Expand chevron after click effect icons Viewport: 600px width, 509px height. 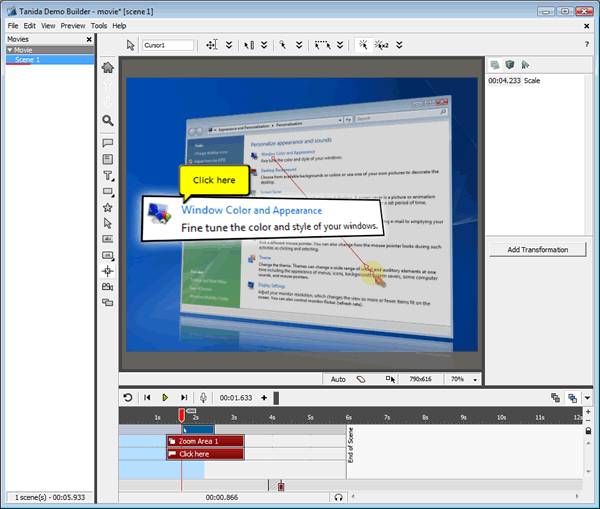399,45
